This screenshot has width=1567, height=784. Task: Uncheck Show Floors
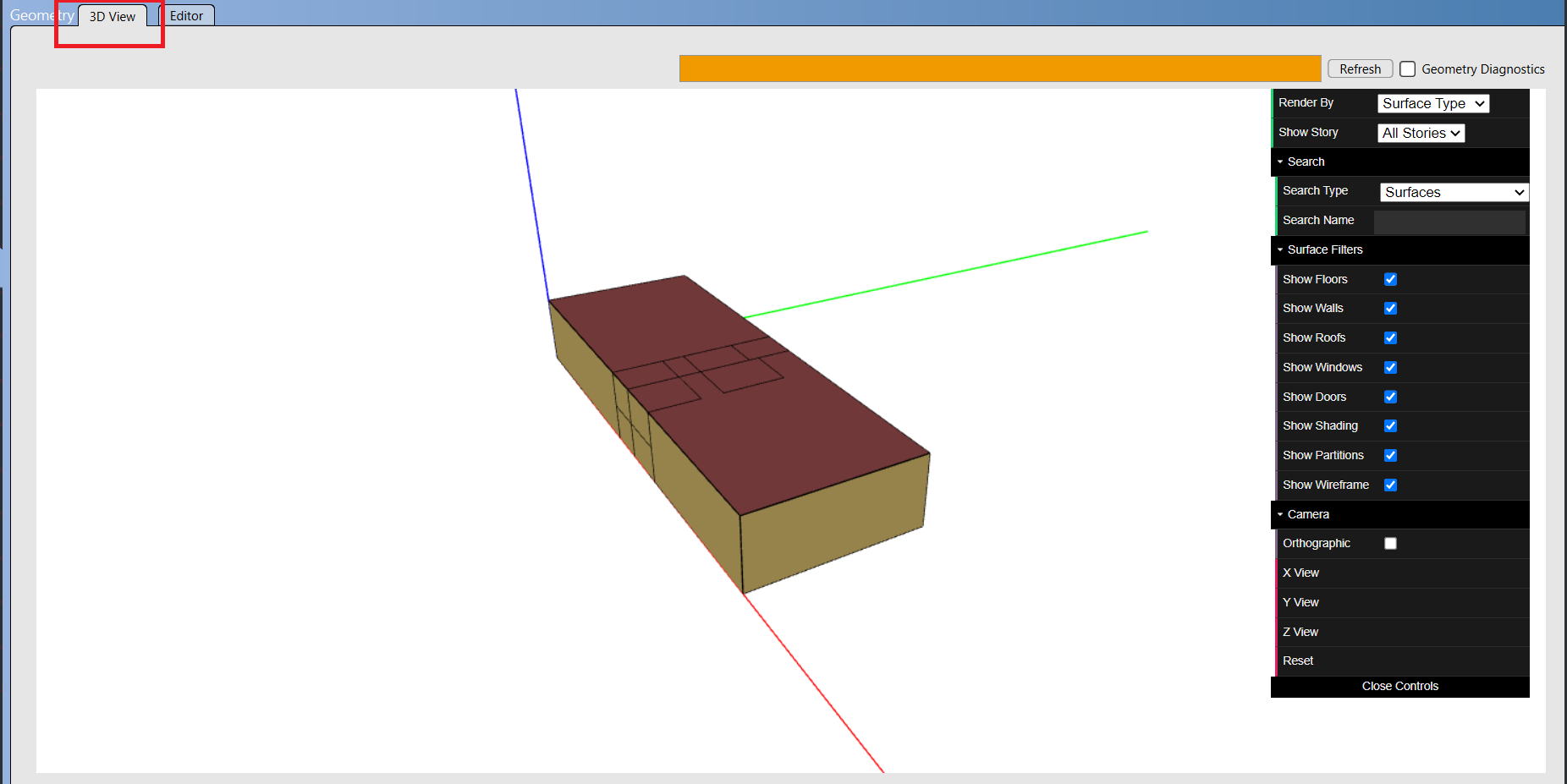(x=1390, y=279)
